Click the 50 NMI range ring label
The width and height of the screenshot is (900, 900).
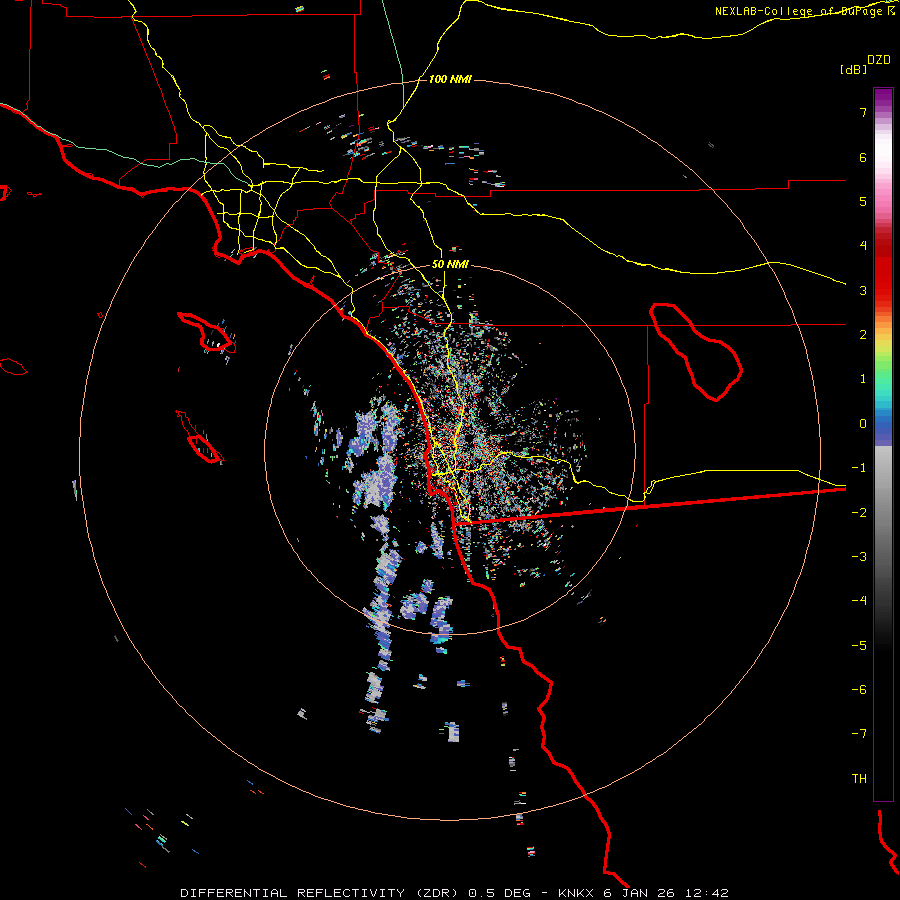point(450,264)
